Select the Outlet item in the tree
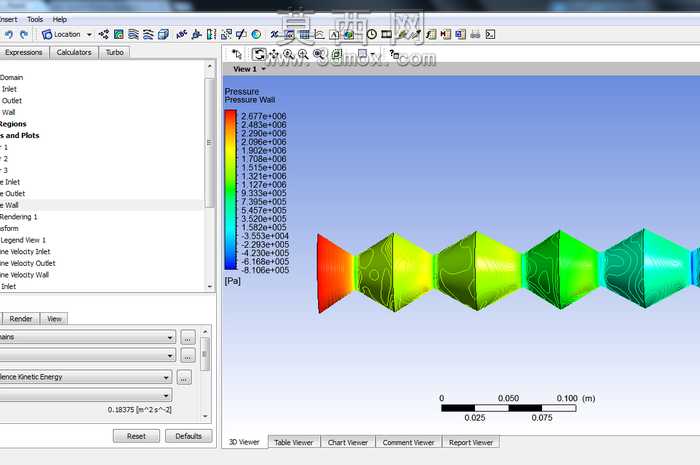Viewport: 700px width, 465px height. [12, 101]
